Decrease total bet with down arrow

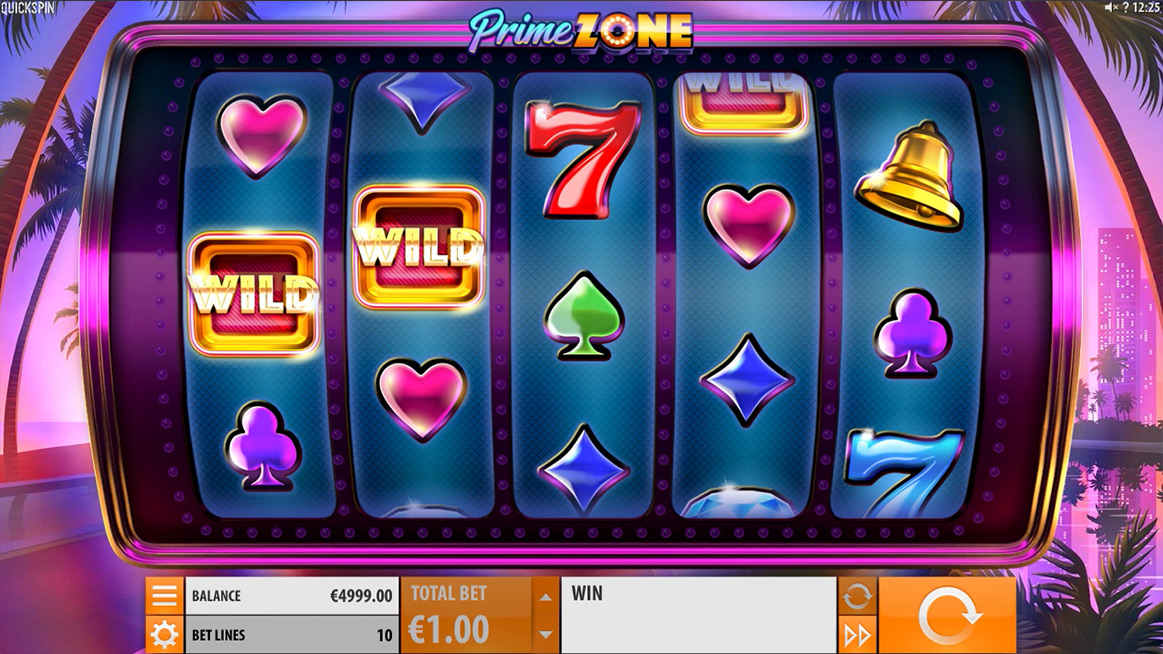click(545, 635)
